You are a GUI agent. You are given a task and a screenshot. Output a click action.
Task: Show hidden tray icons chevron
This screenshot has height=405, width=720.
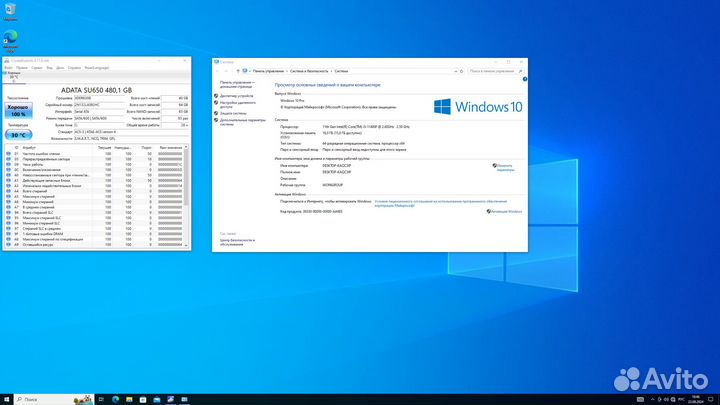click(652, 399)
